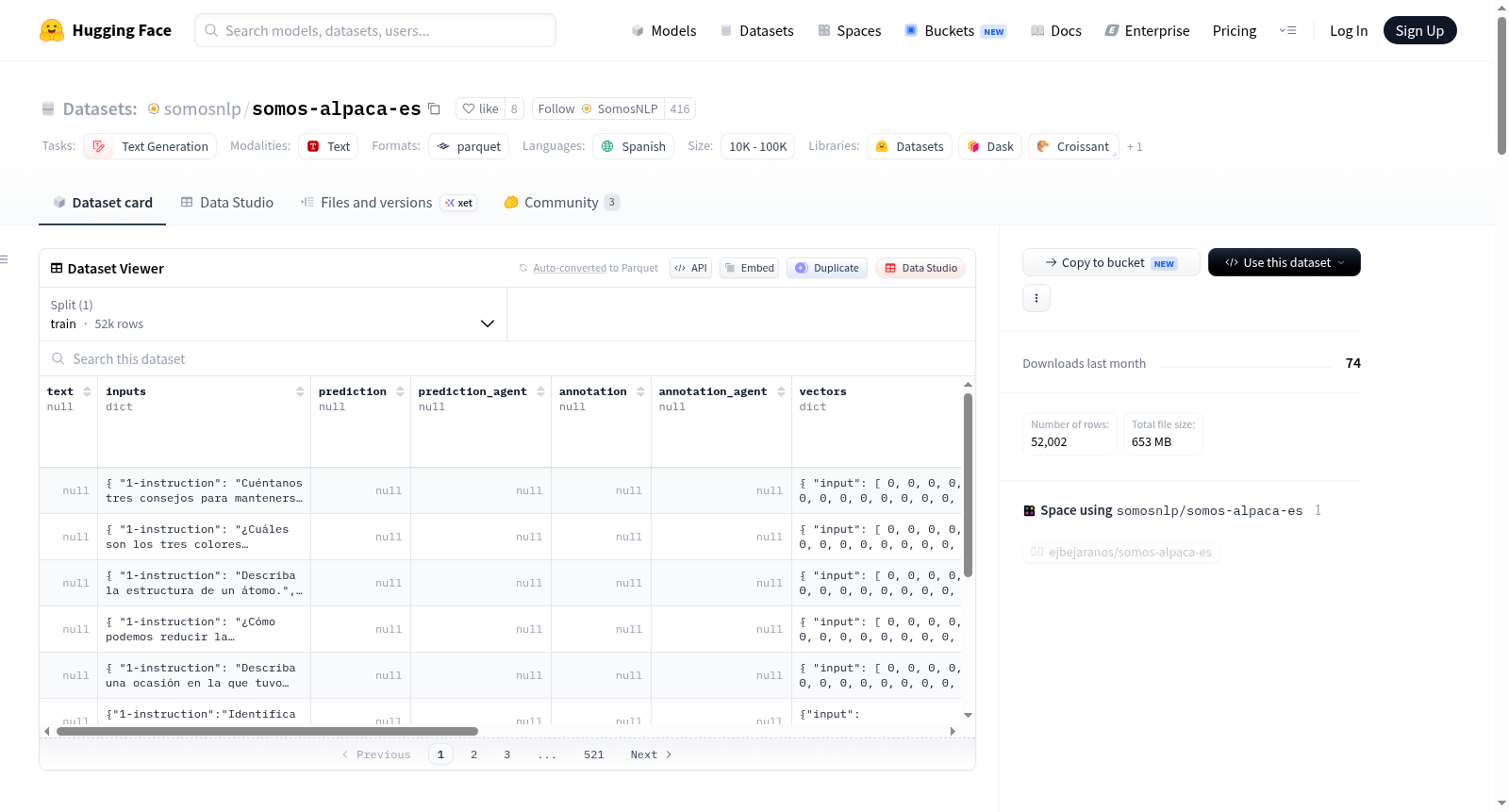Click the cell "Describa la estructura de un átomo"
The width and height of the screenshot is (1509, 812).
tap(204, 583)
